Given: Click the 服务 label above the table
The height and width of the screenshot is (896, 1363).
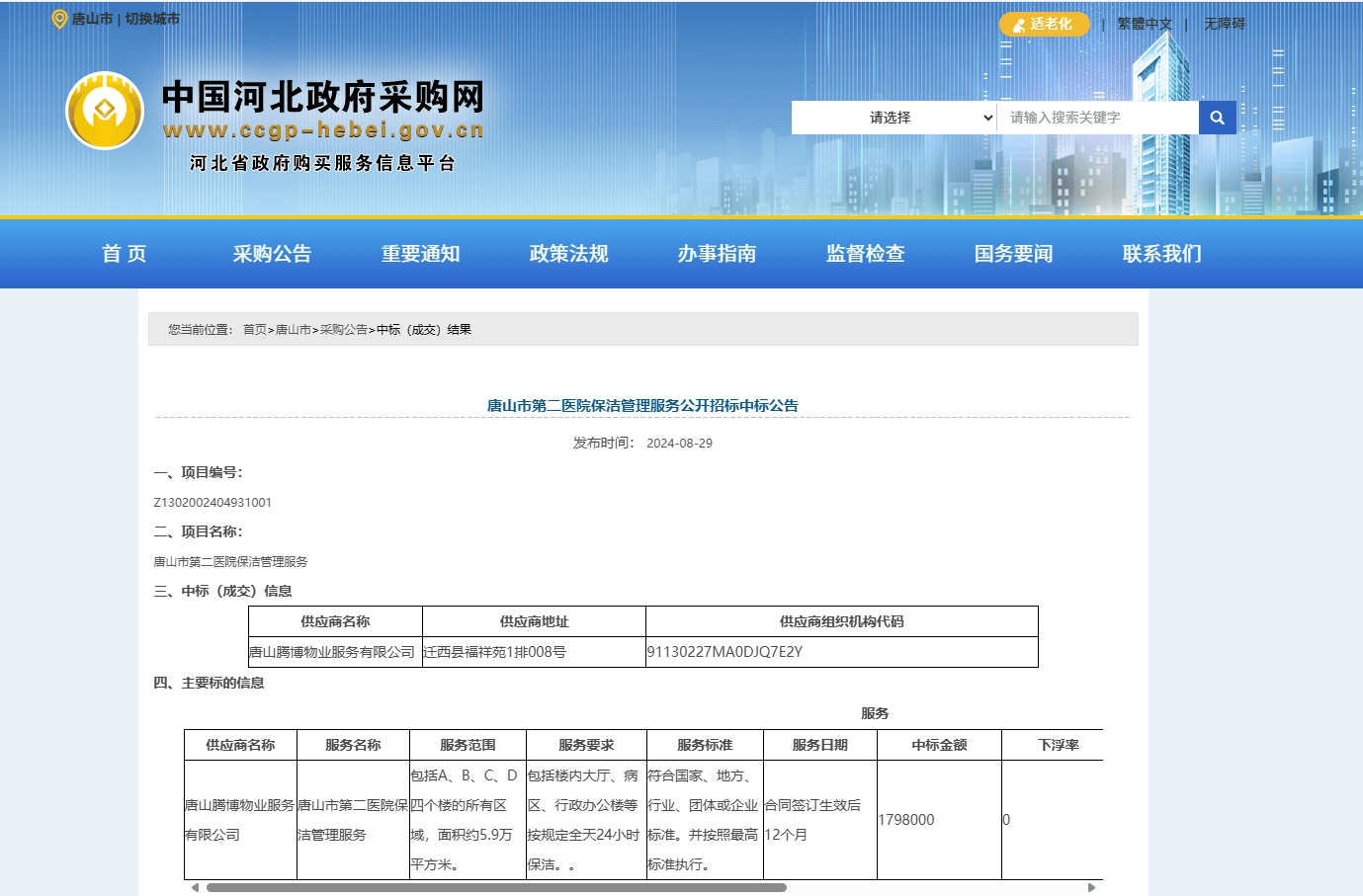Looking at the screenshot, I should click(875, 713).
